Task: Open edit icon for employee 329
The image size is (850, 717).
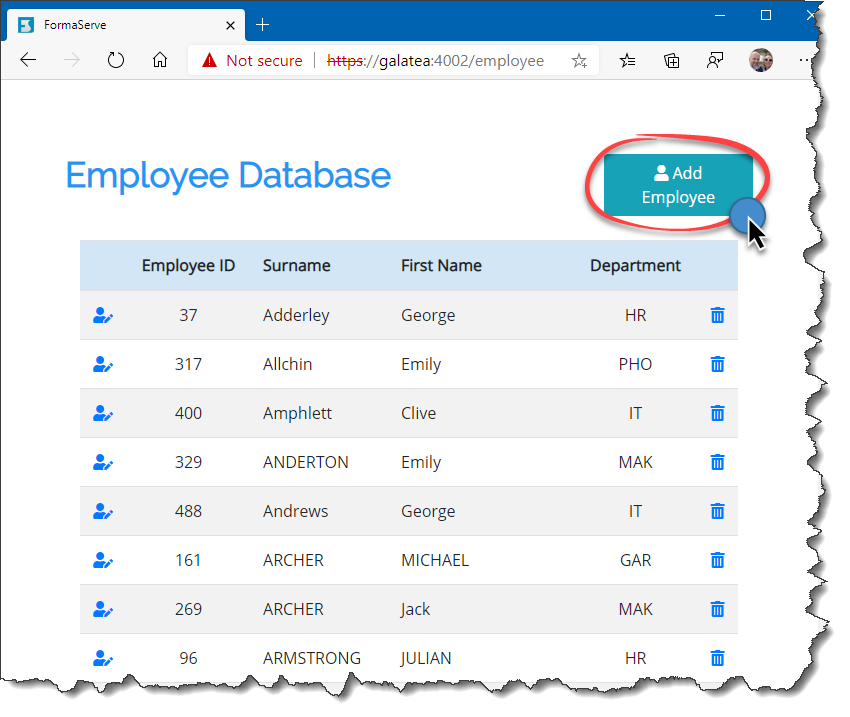Action: pyautogui.click(x=102, y=462)
